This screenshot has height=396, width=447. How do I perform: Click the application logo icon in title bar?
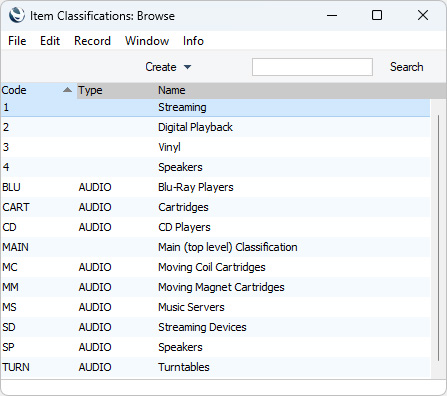17,15
